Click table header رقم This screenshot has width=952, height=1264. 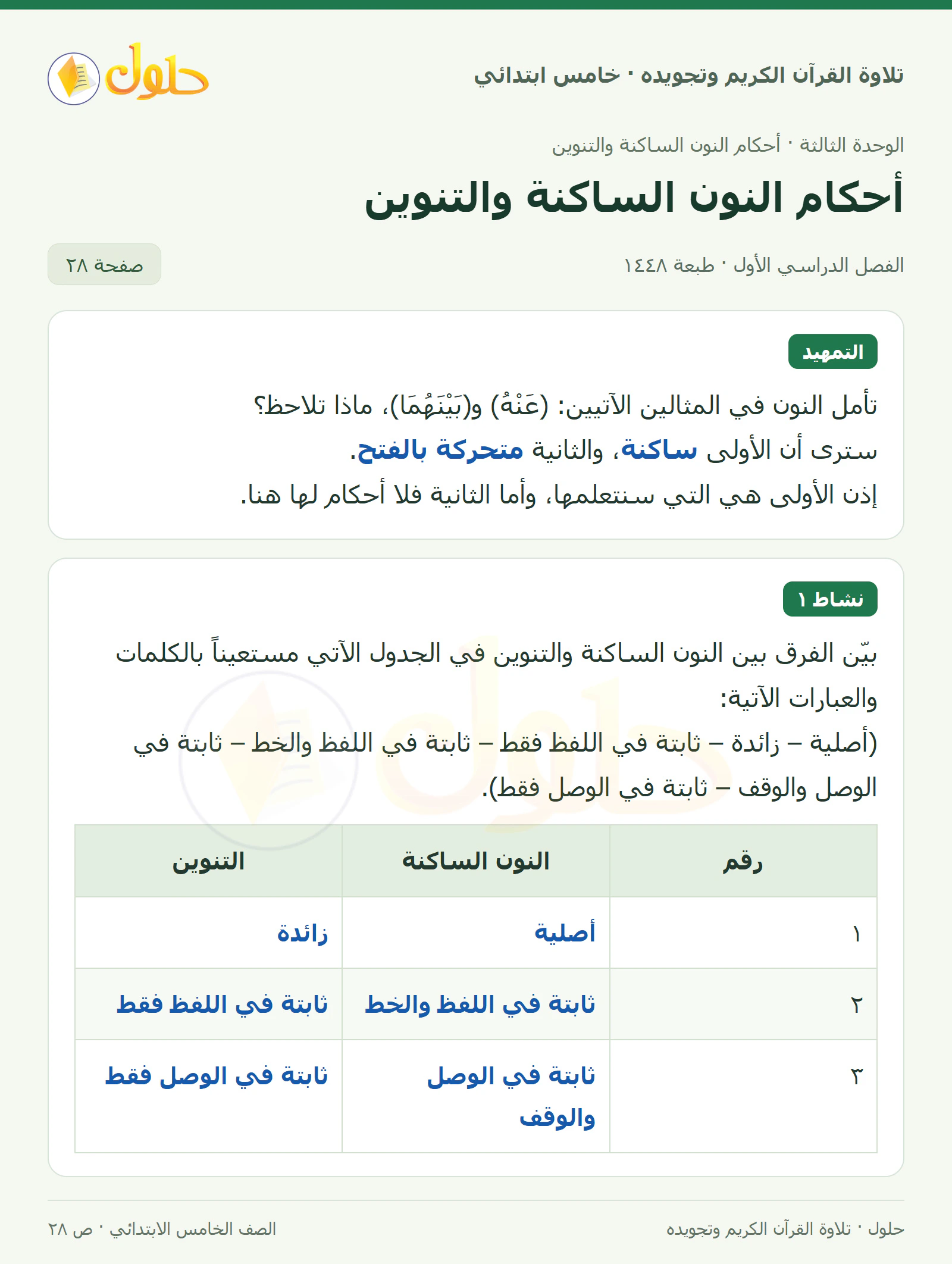tap(743, 861)
